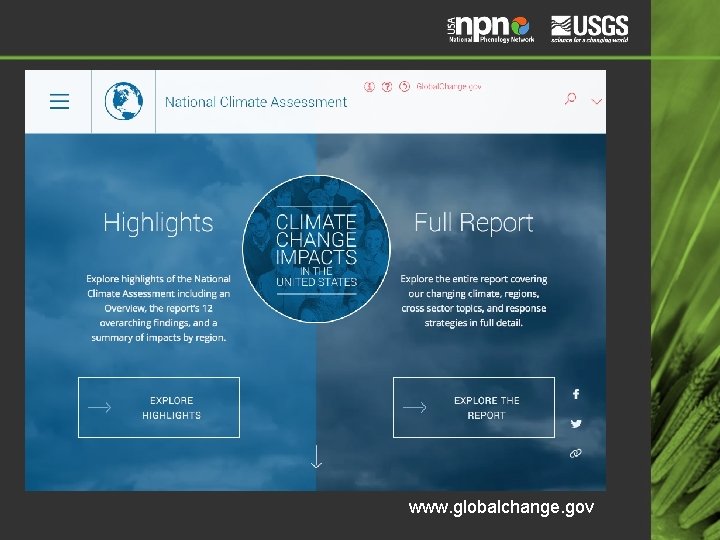Image resolution: width=720 pixels, height=540 pixels.
Task: Click the download icon in header
Action: [369, 86]
